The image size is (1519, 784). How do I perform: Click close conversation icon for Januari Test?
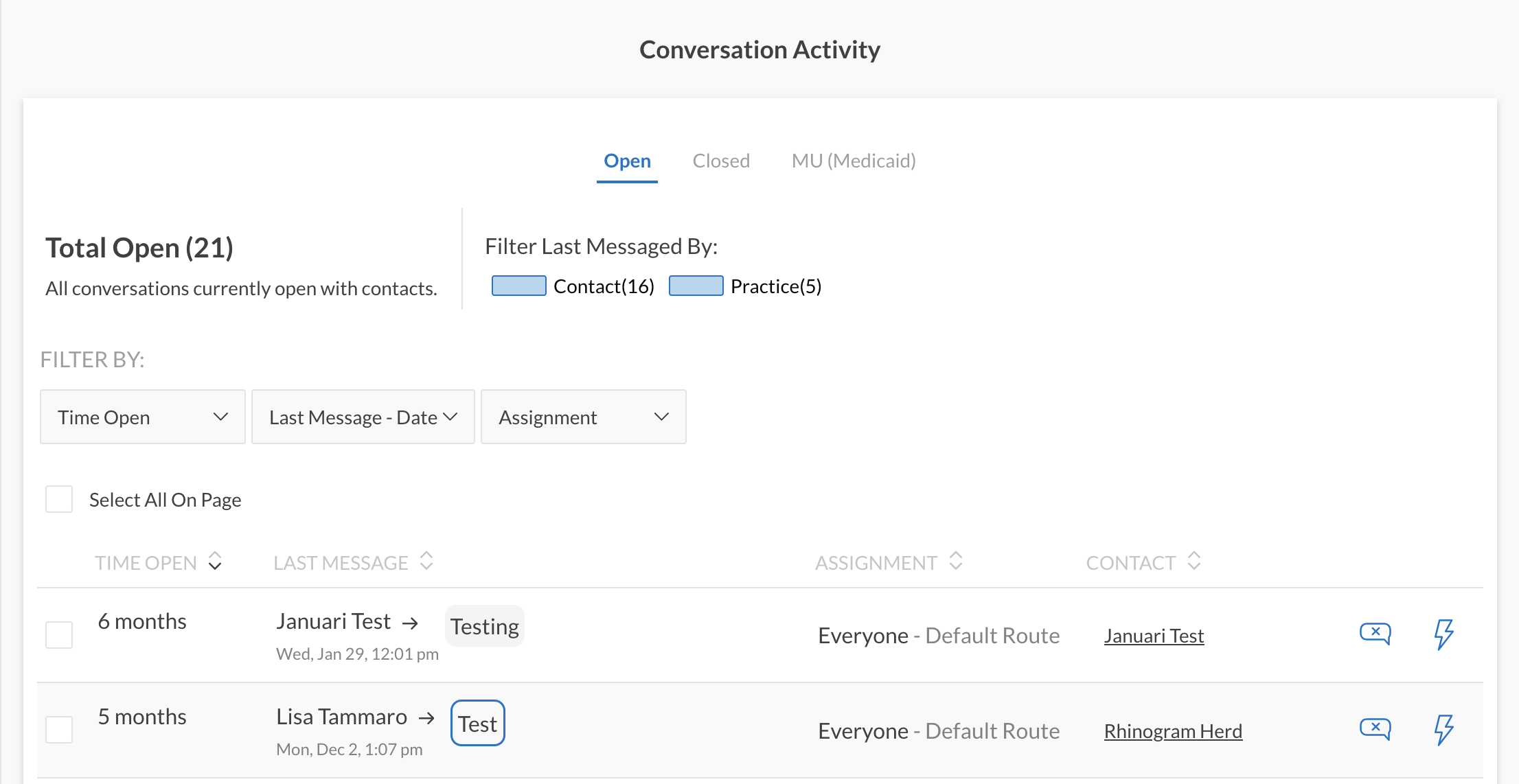click(x=1375, y=633)
